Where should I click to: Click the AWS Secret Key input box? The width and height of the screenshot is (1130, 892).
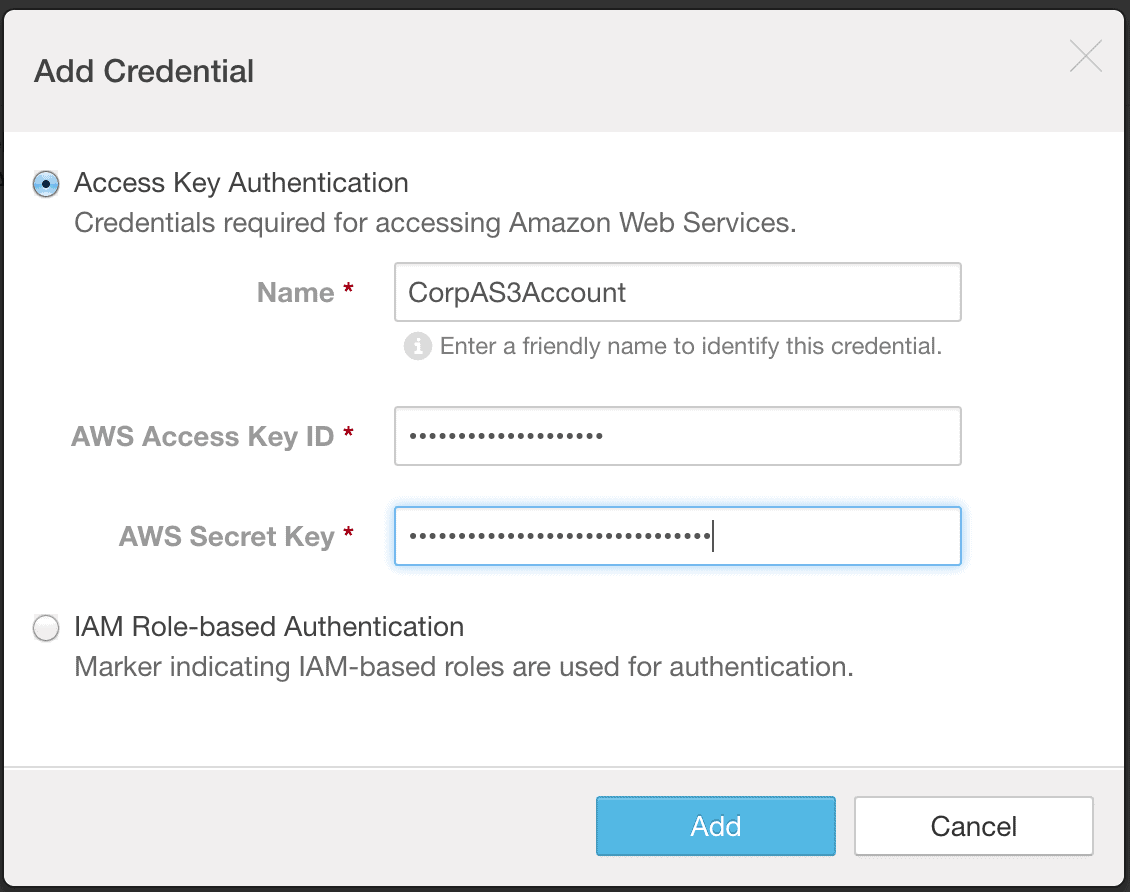(x=677, y=536)
